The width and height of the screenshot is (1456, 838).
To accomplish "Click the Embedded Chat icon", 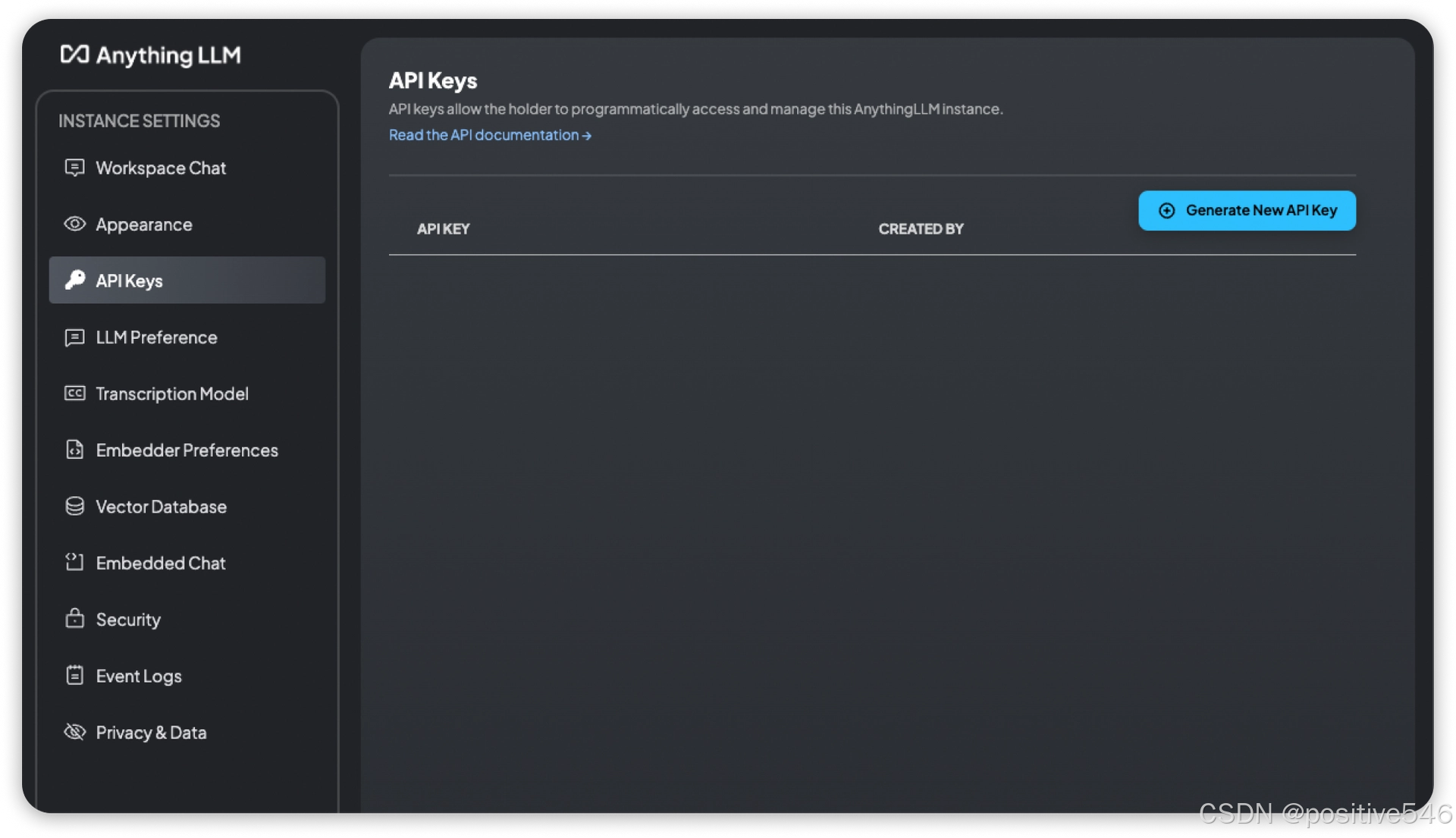I will tap(74, 562).
